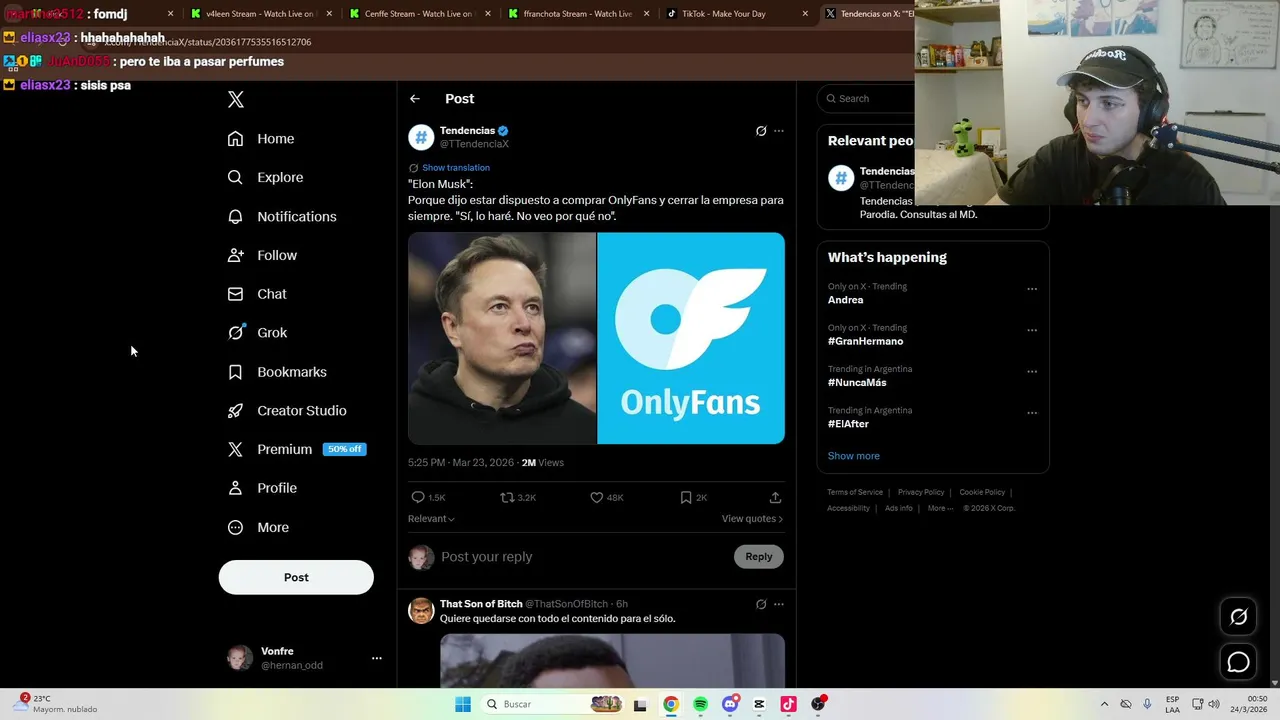
Task: Click Grok icon on That Son of Bitch reply
Action: coord(761,604)
